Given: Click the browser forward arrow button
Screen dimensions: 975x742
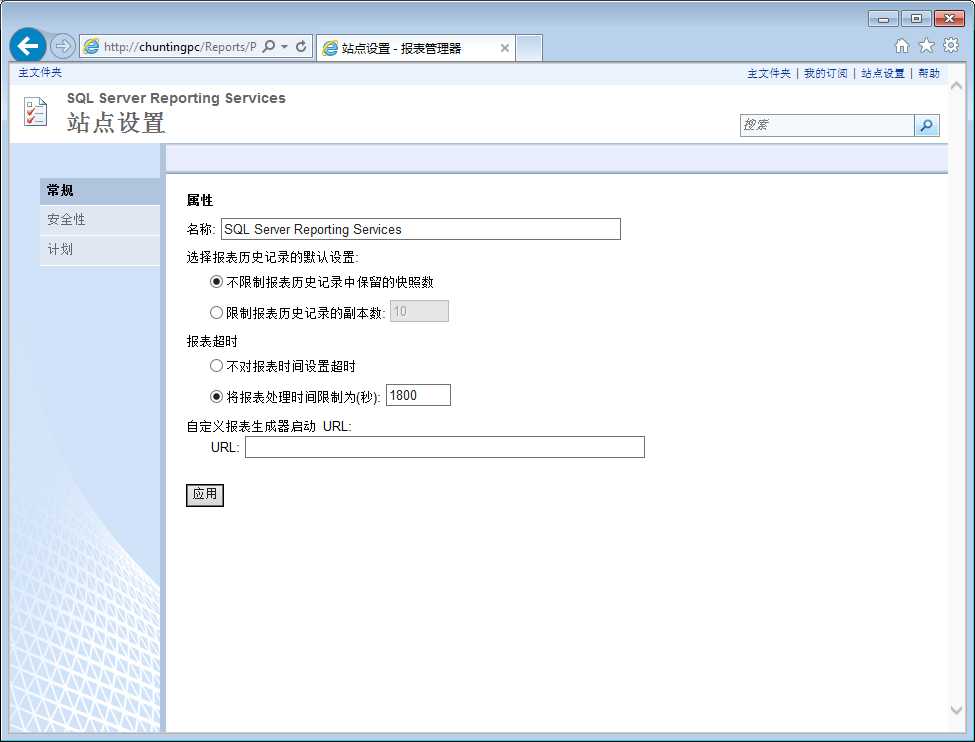Looking at the screenshot, I should [62, 46].
